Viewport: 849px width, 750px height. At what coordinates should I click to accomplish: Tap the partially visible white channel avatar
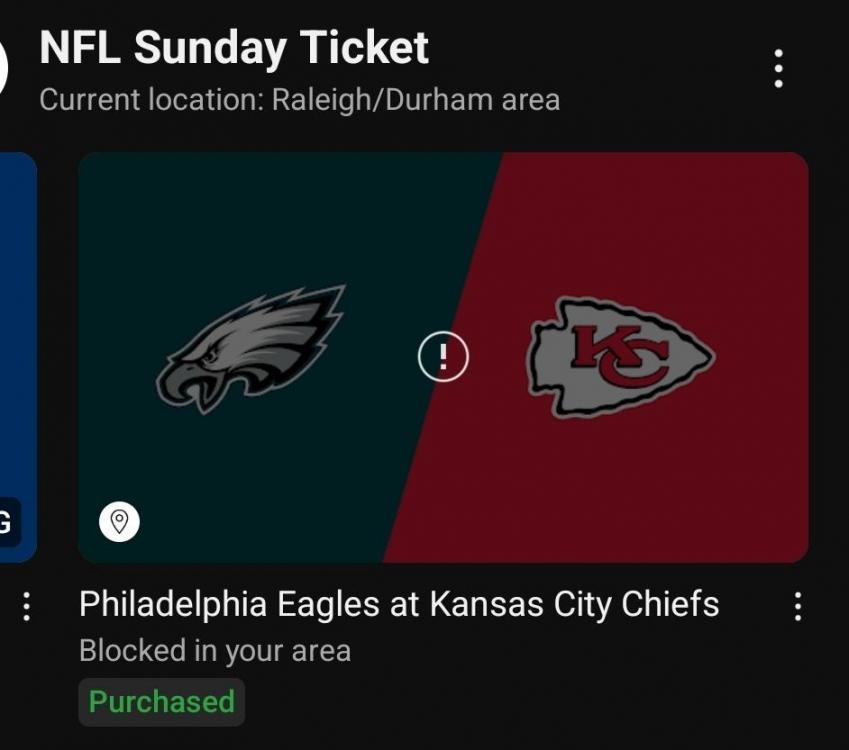4,69
